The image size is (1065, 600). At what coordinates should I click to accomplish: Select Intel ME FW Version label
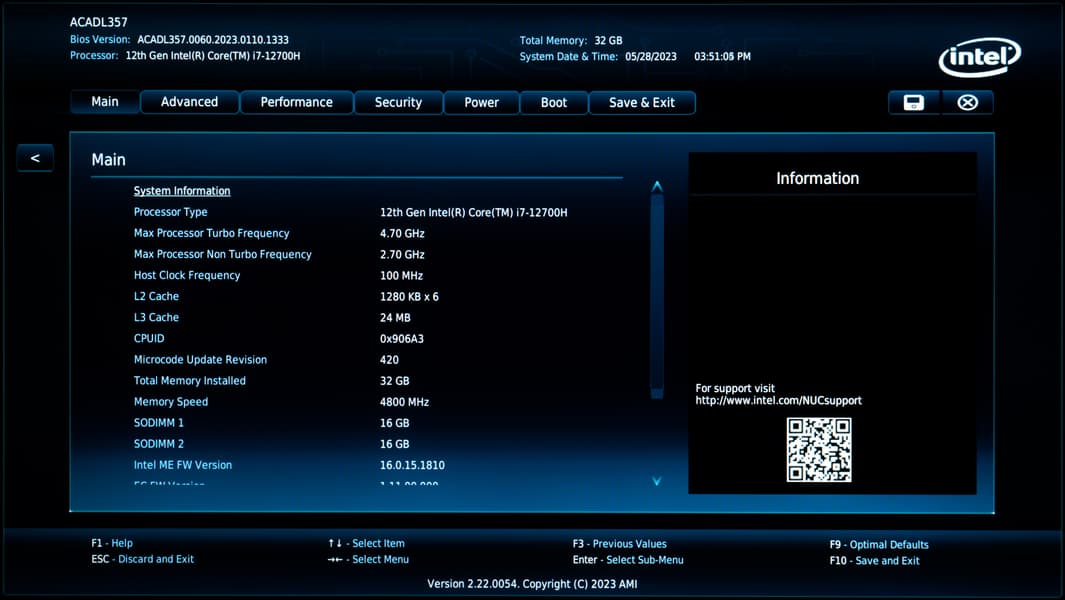tap(183, 465)
